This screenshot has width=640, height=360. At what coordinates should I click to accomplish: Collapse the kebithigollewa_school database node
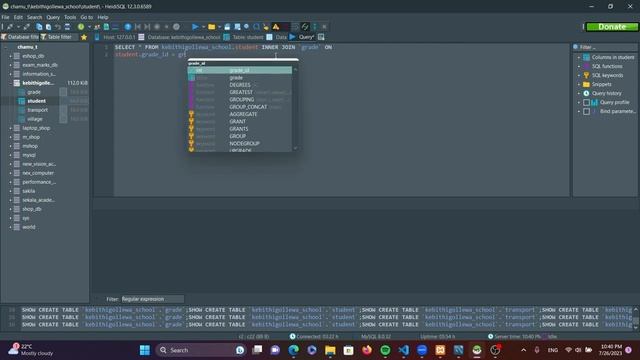click(10, 83)
